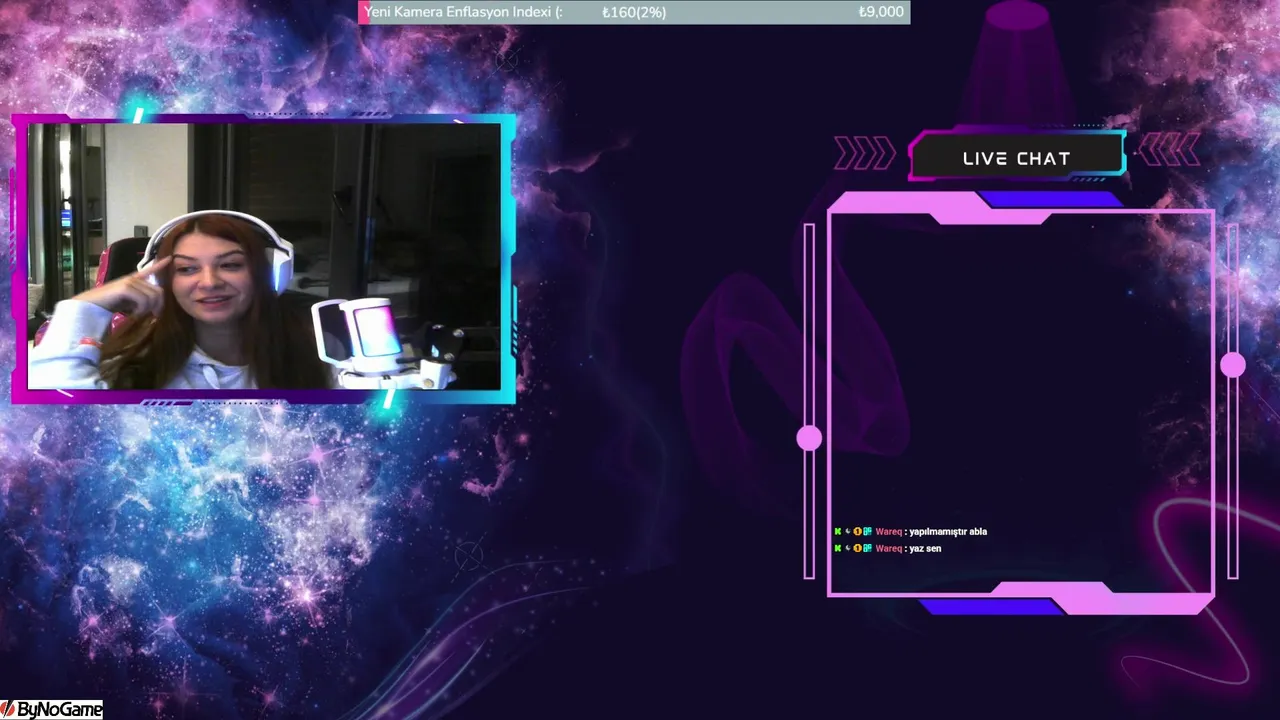Image resolution: width=1280 pixels, height=720 pixels.
Task: Click the gold 1 badge beside "yapılmamıştır abla"
Action: coord(858,532)
